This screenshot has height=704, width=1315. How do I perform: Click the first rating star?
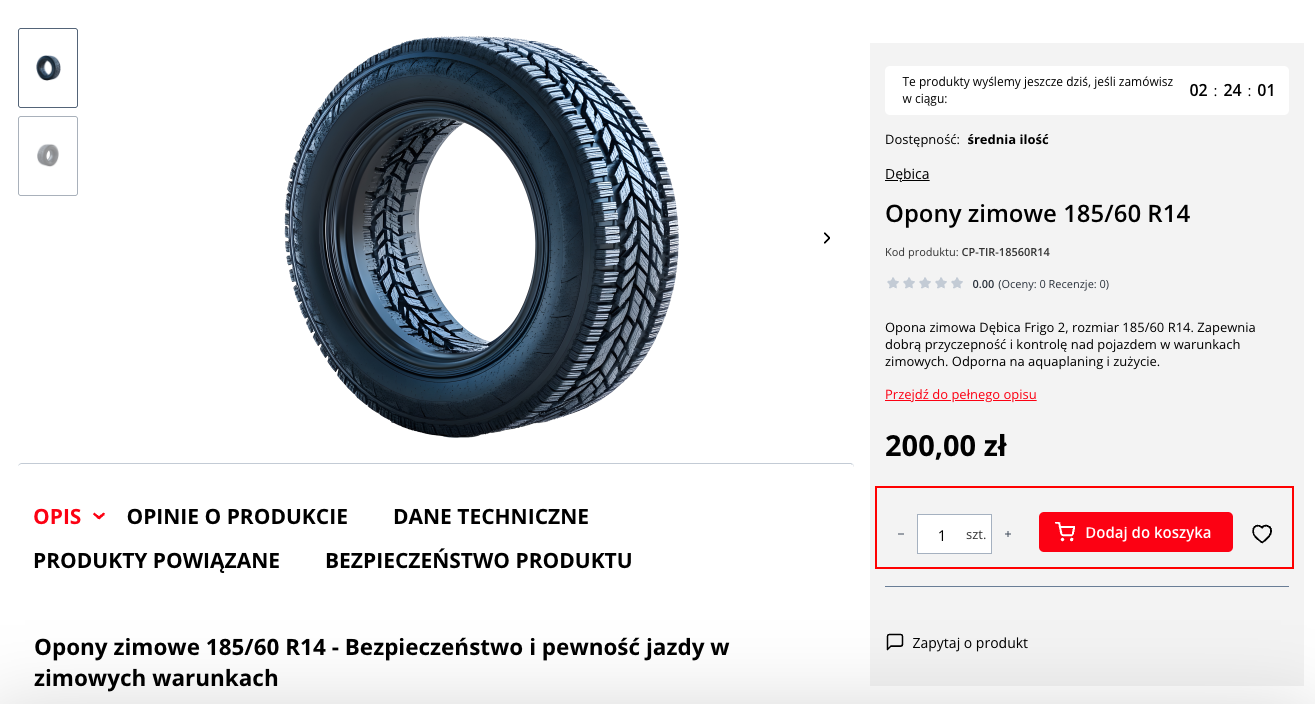(x=893, y=283)
